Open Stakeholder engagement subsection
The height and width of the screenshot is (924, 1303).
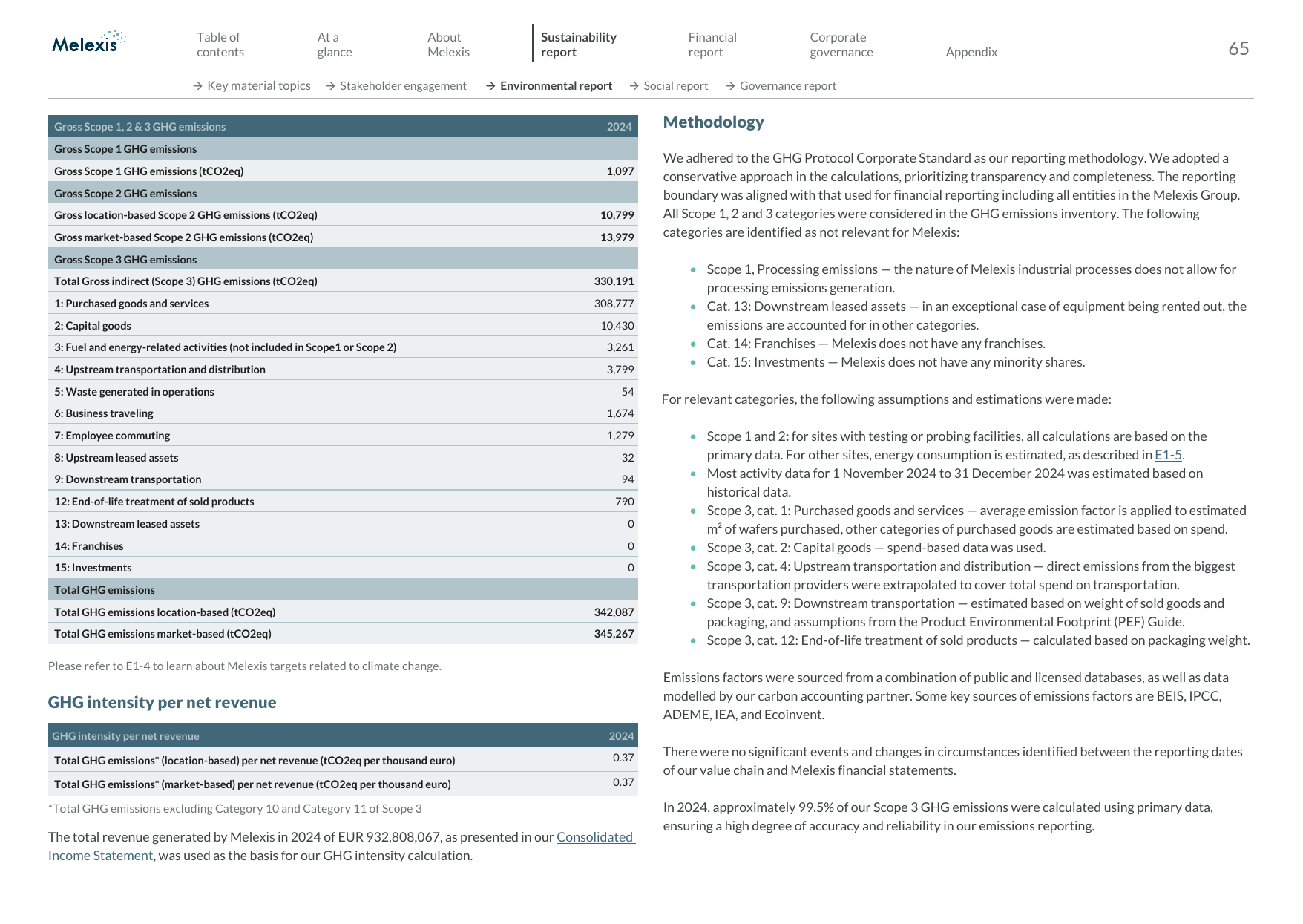tap(403, 85)
